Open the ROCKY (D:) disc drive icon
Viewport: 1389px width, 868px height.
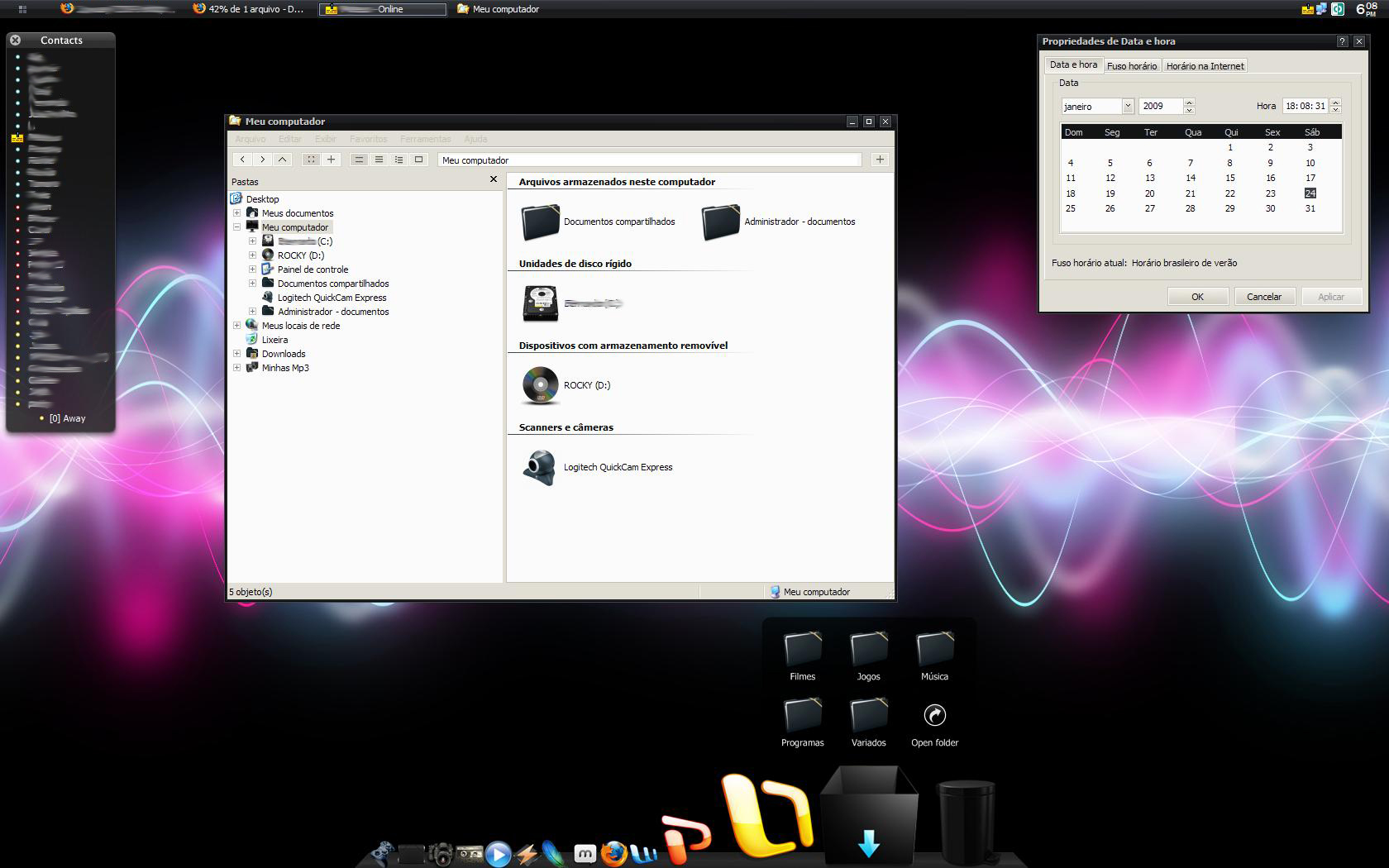pos(540,385)
